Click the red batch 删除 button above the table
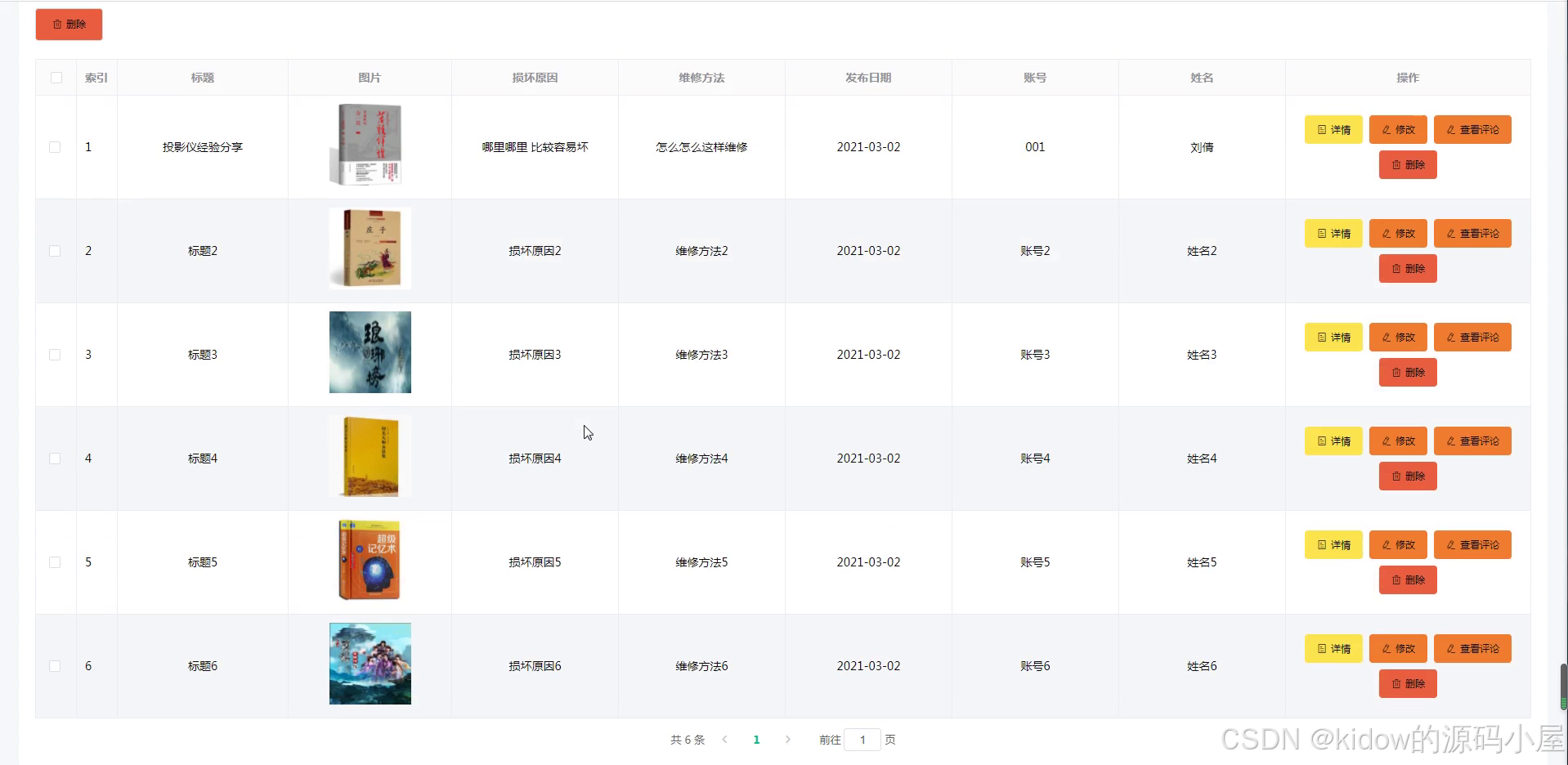This screenshot has height=765, width=1568. pyautogui.click(x=69, y=25)
